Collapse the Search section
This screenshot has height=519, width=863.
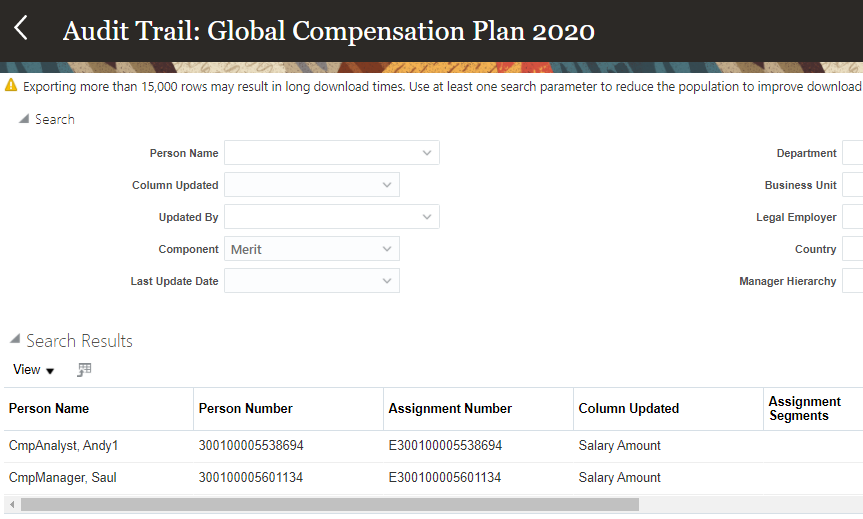coord(24,119)
